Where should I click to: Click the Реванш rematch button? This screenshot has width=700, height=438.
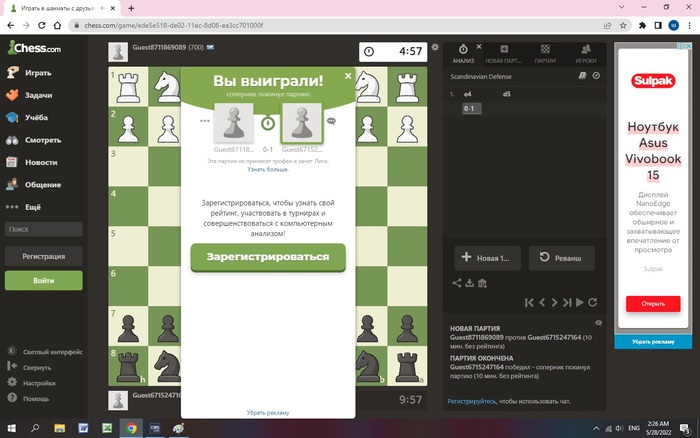(x=562, y=258)
